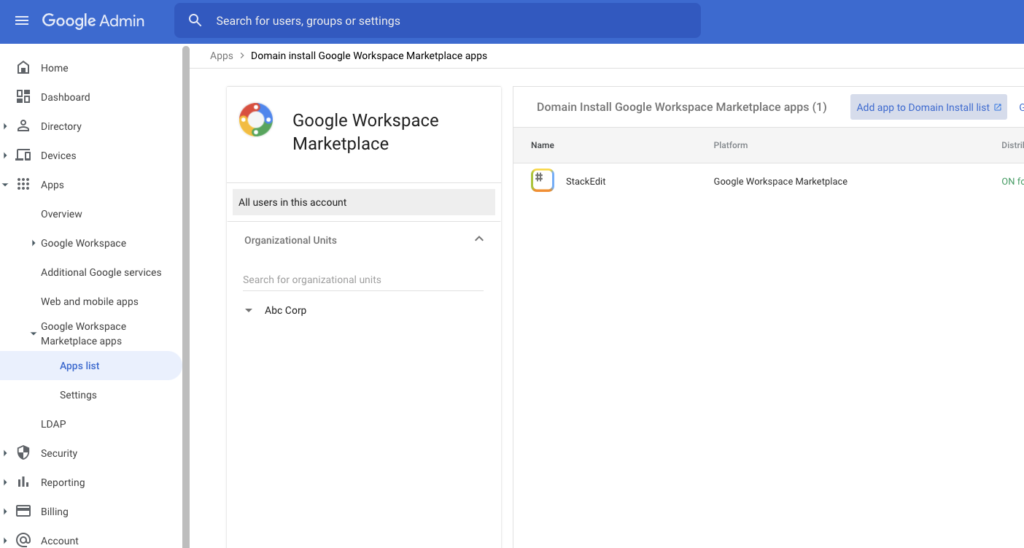
Task: Click the Apps breadcrumb link
Action: tap(221, 56)
